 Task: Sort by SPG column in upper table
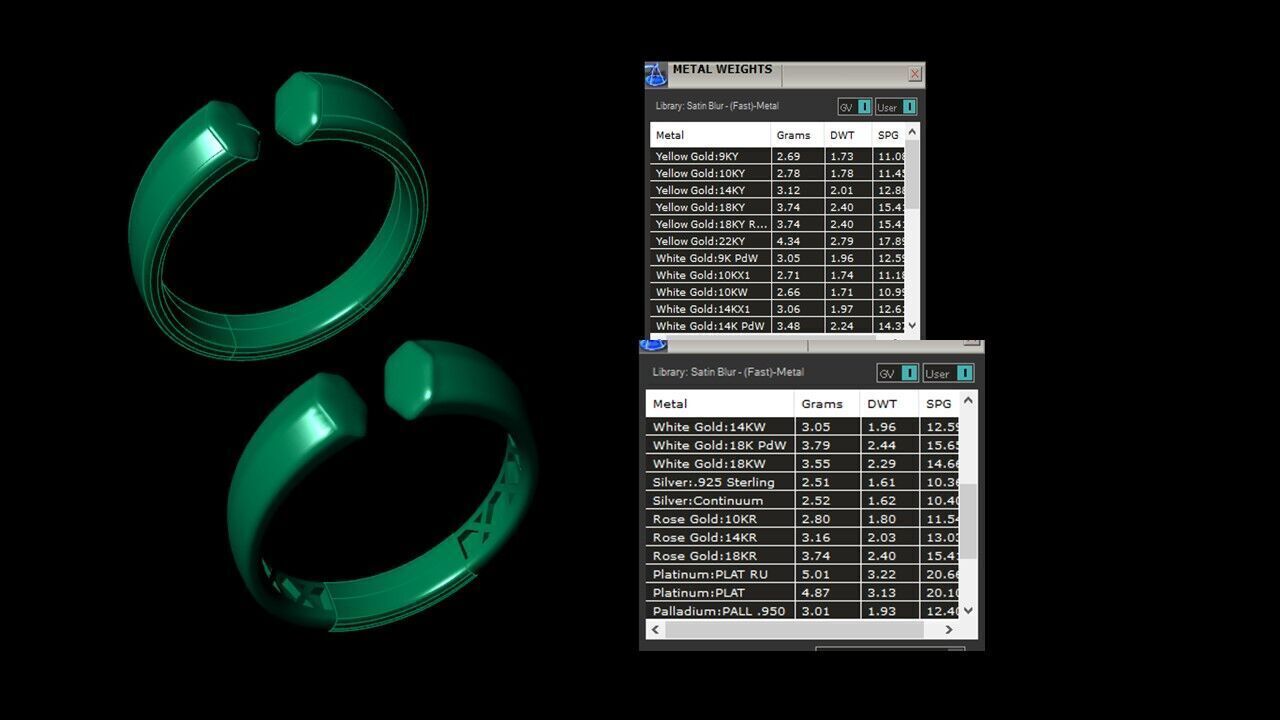click(889, 135)
